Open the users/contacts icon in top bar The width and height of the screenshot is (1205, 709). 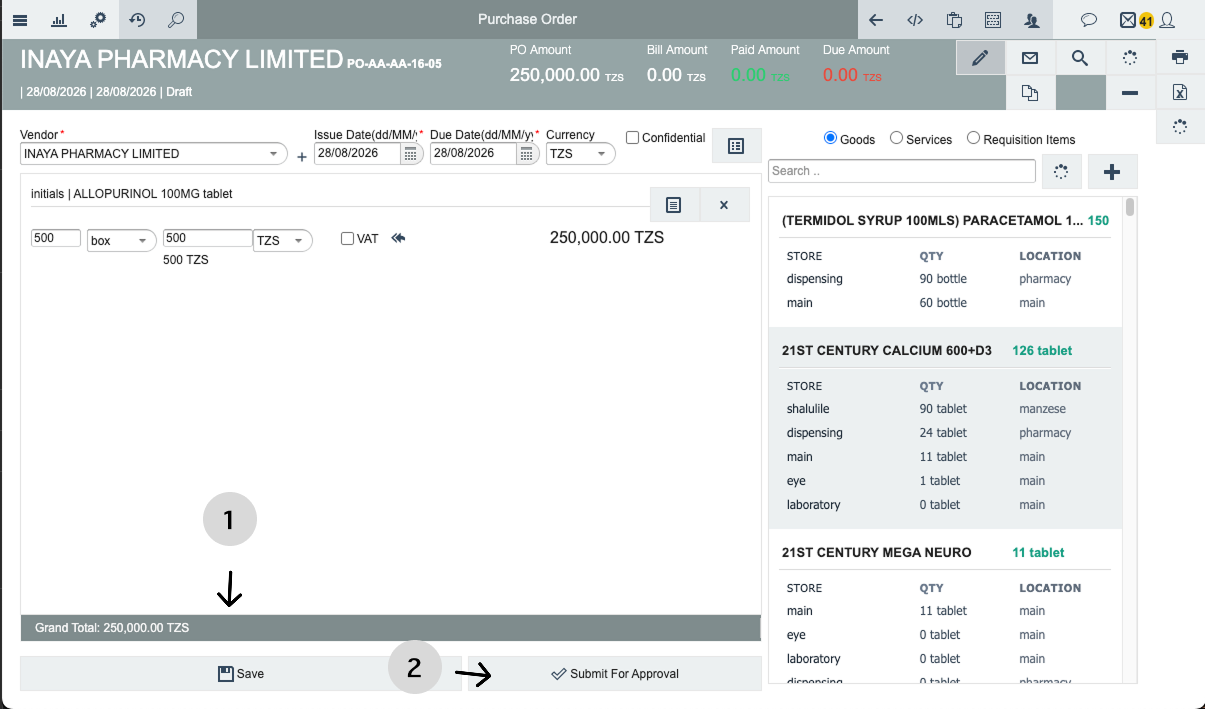point(1032,19)
